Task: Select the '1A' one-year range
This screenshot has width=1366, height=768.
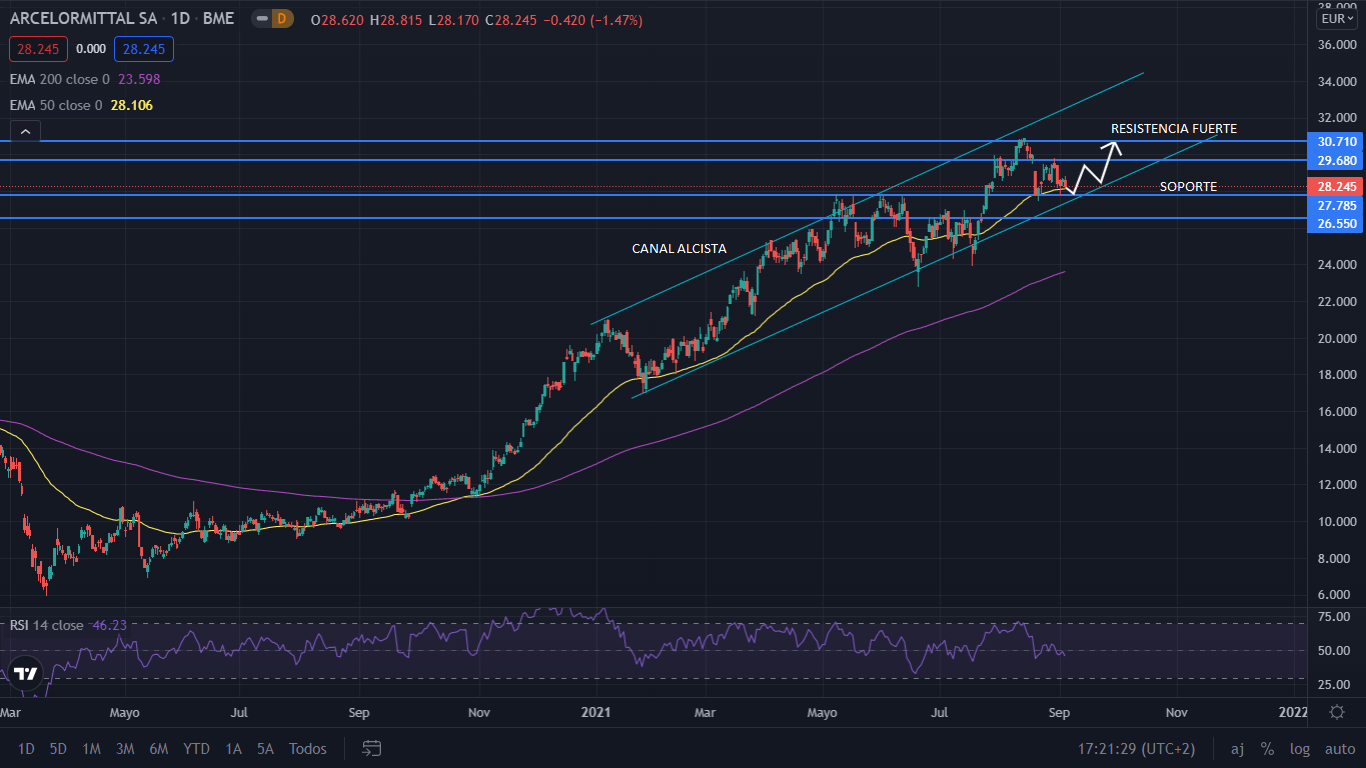Action: click(232, 748)
